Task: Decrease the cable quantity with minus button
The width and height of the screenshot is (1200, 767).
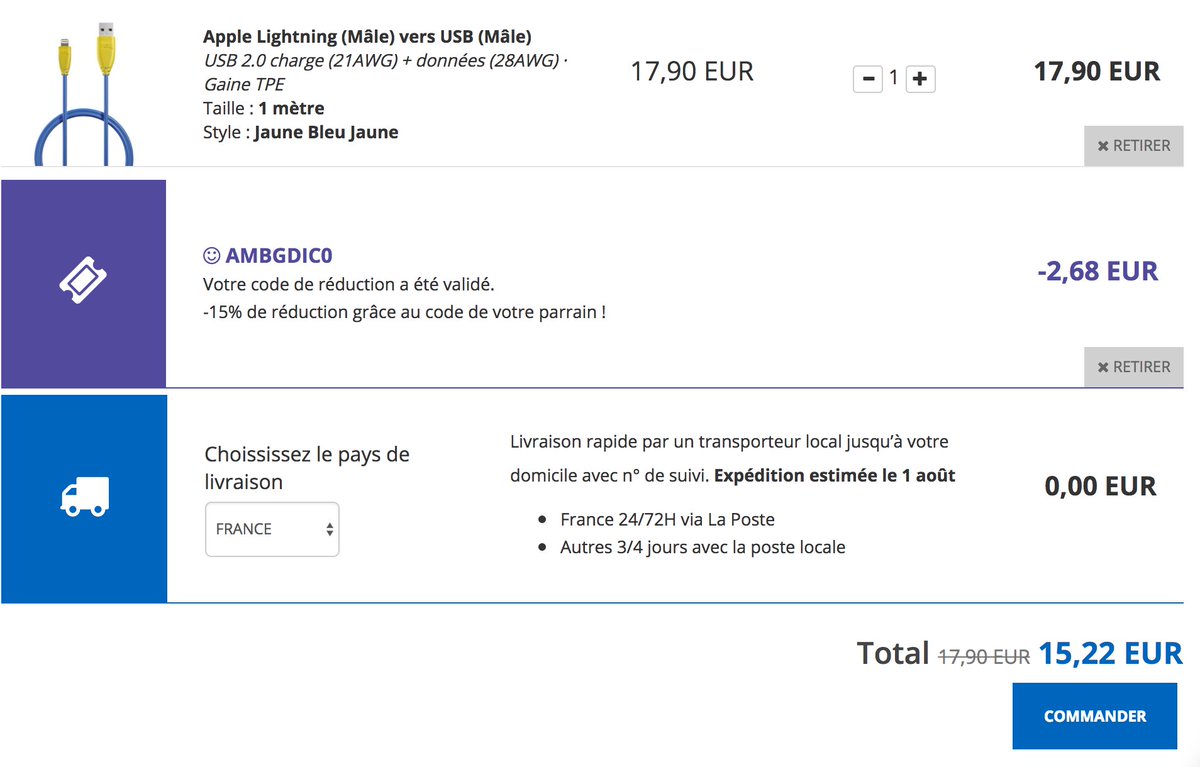Action: click(x=867, y=78)
